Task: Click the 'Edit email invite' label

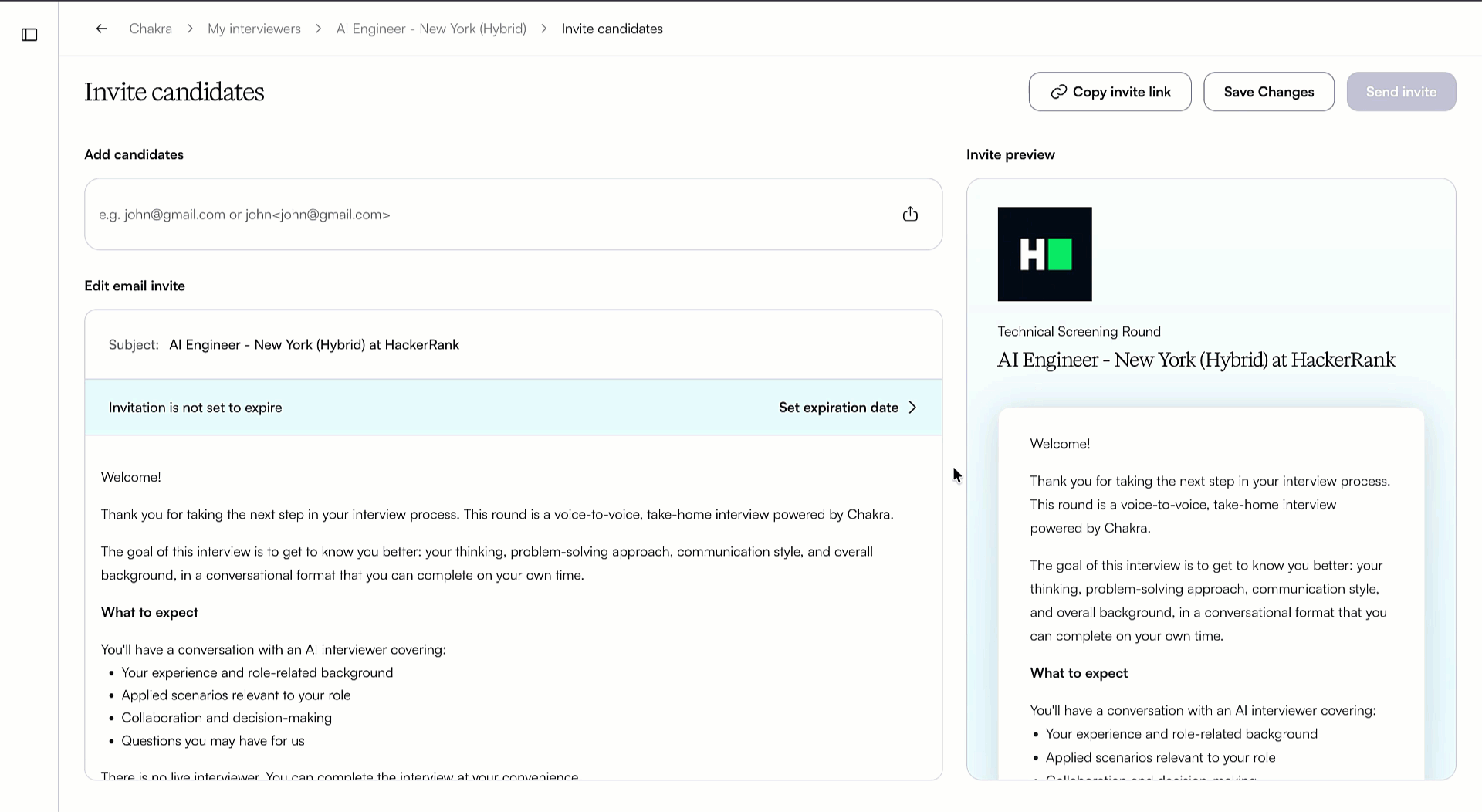Action: tap(134, 286)
